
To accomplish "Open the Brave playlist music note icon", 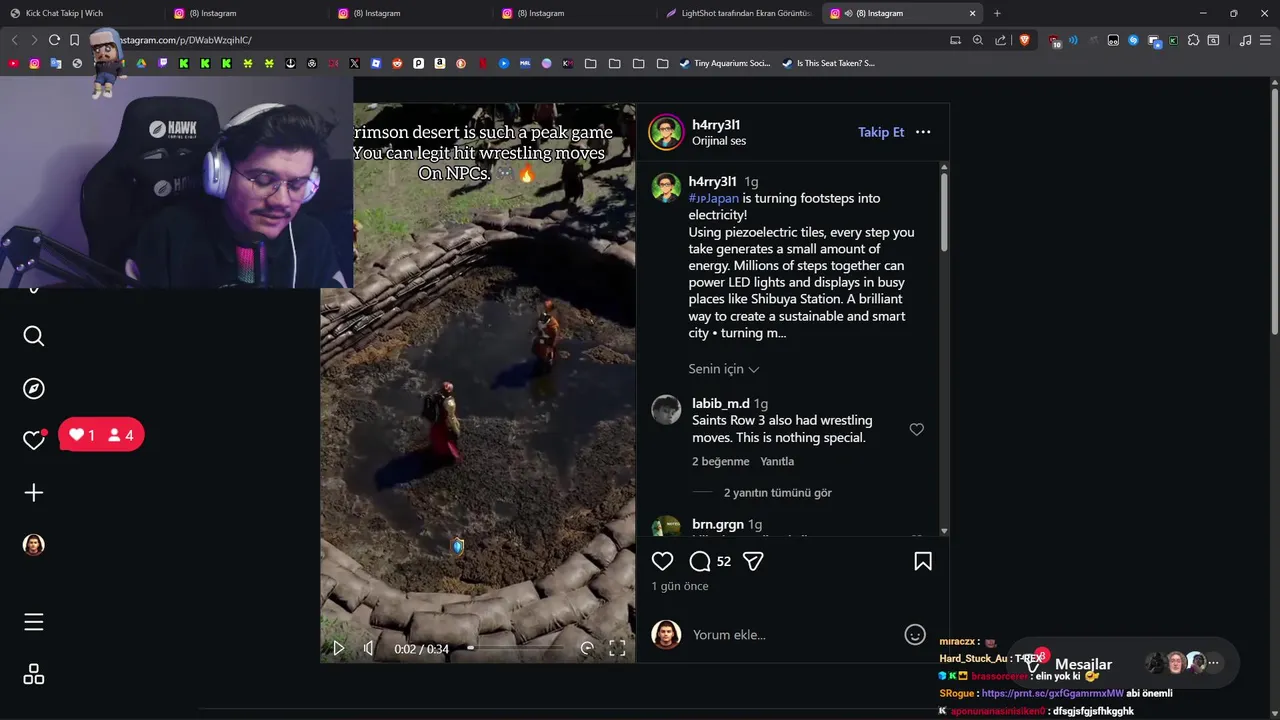I will tap(1245, 40).
